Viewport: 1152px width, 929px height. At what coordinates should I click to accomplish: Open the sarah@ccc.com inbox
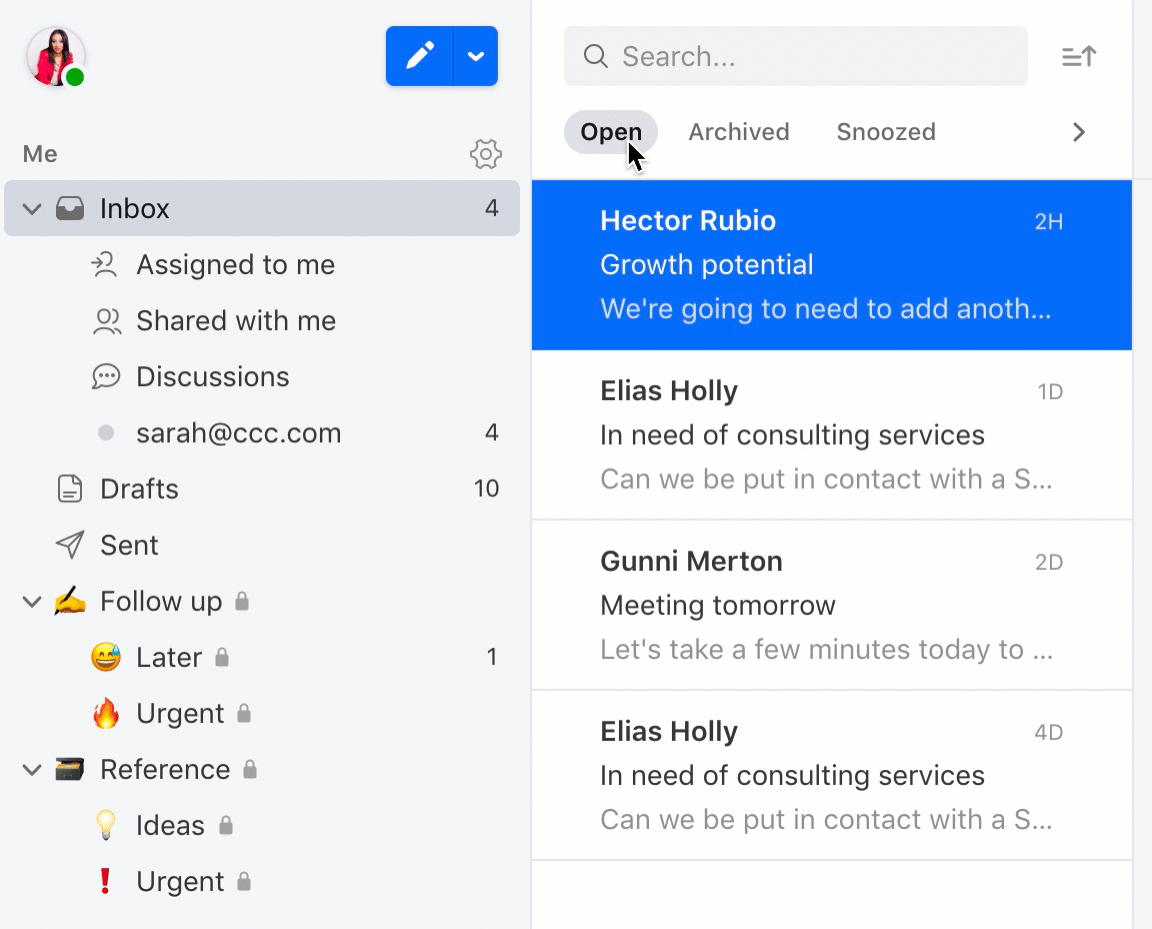tap(239, 434)
